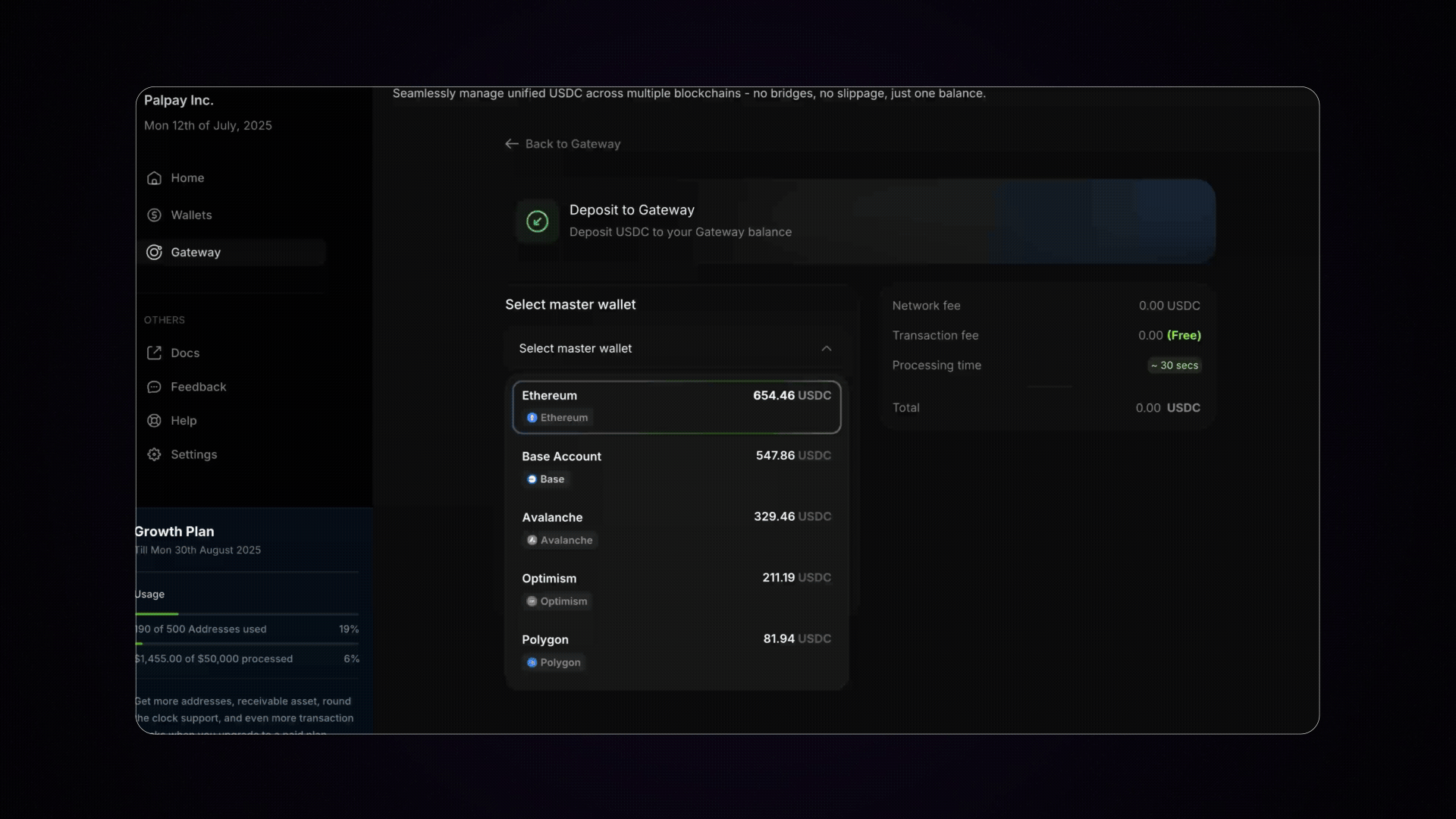Click the Base network logo badge
Viewport: 1456px width, 819px height.
[x=532, y=479]
